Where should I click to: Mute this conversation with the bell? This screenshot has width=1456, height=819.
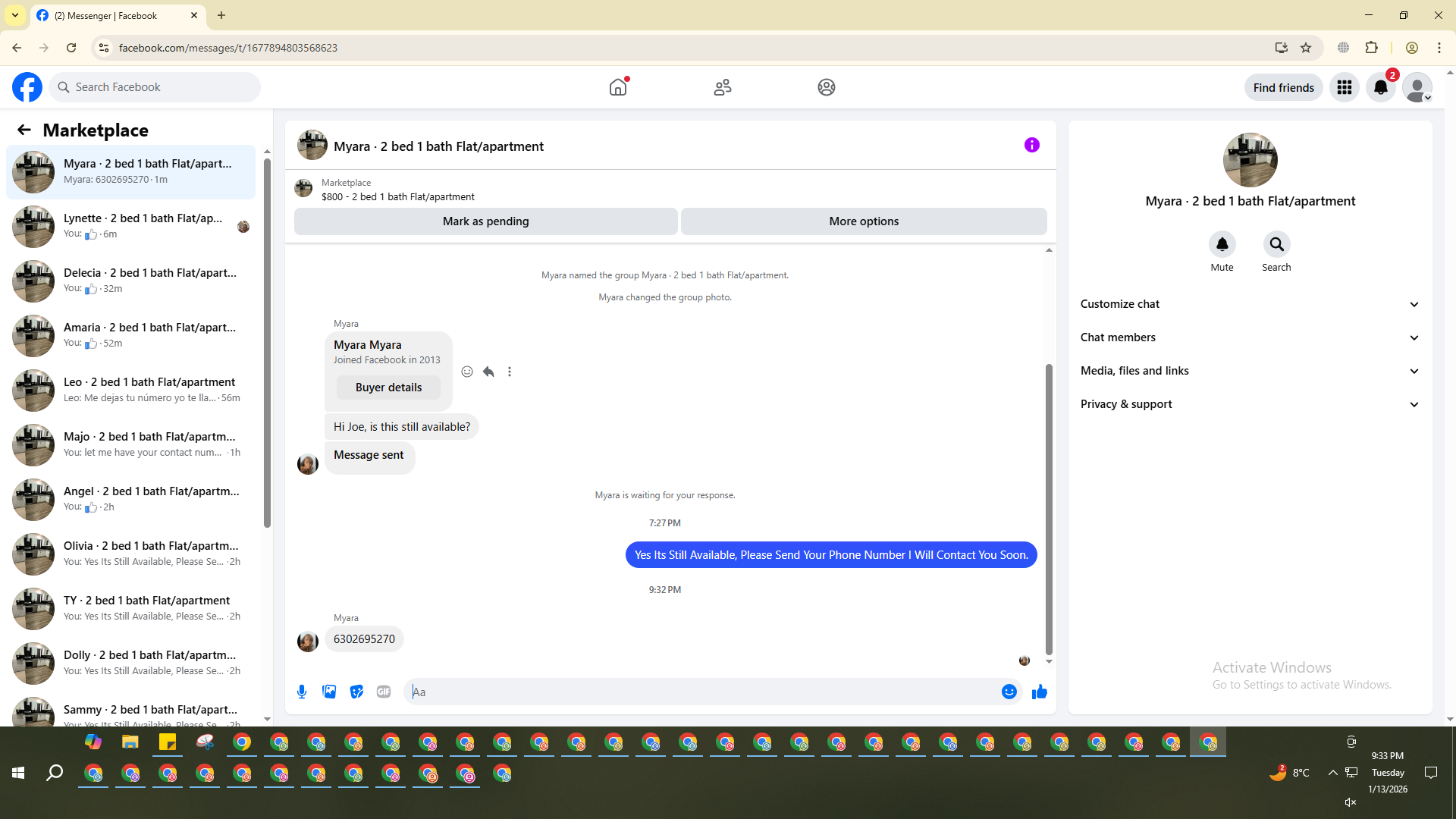[1222, 244]
